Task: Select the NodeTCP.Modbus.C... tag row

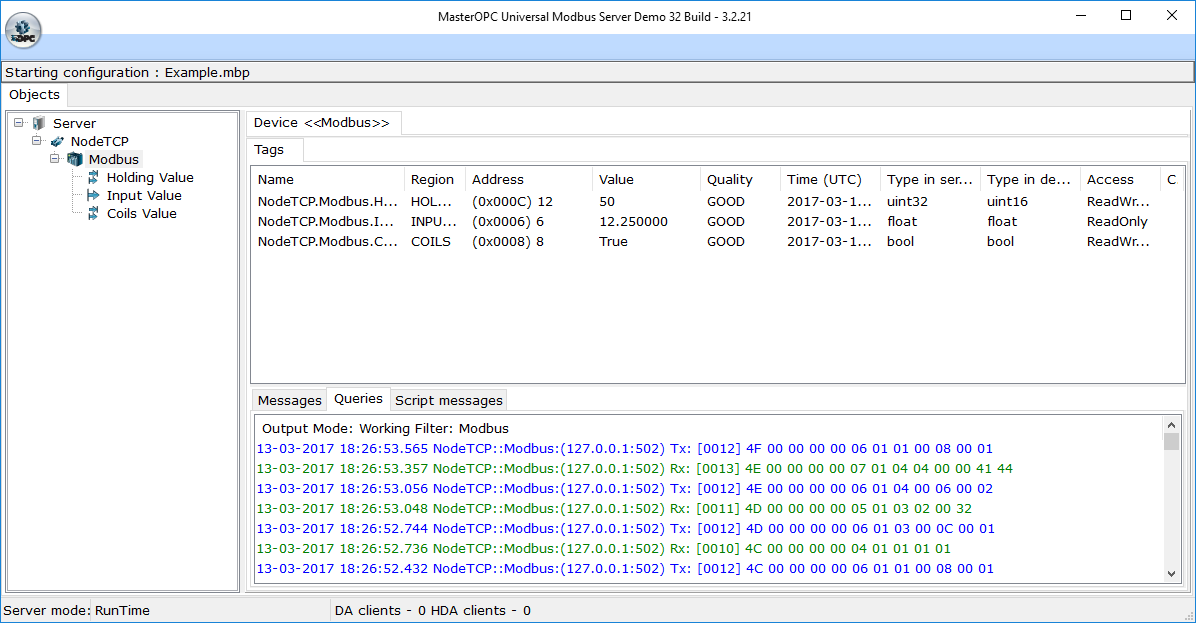Action: [x=717, y=242]
